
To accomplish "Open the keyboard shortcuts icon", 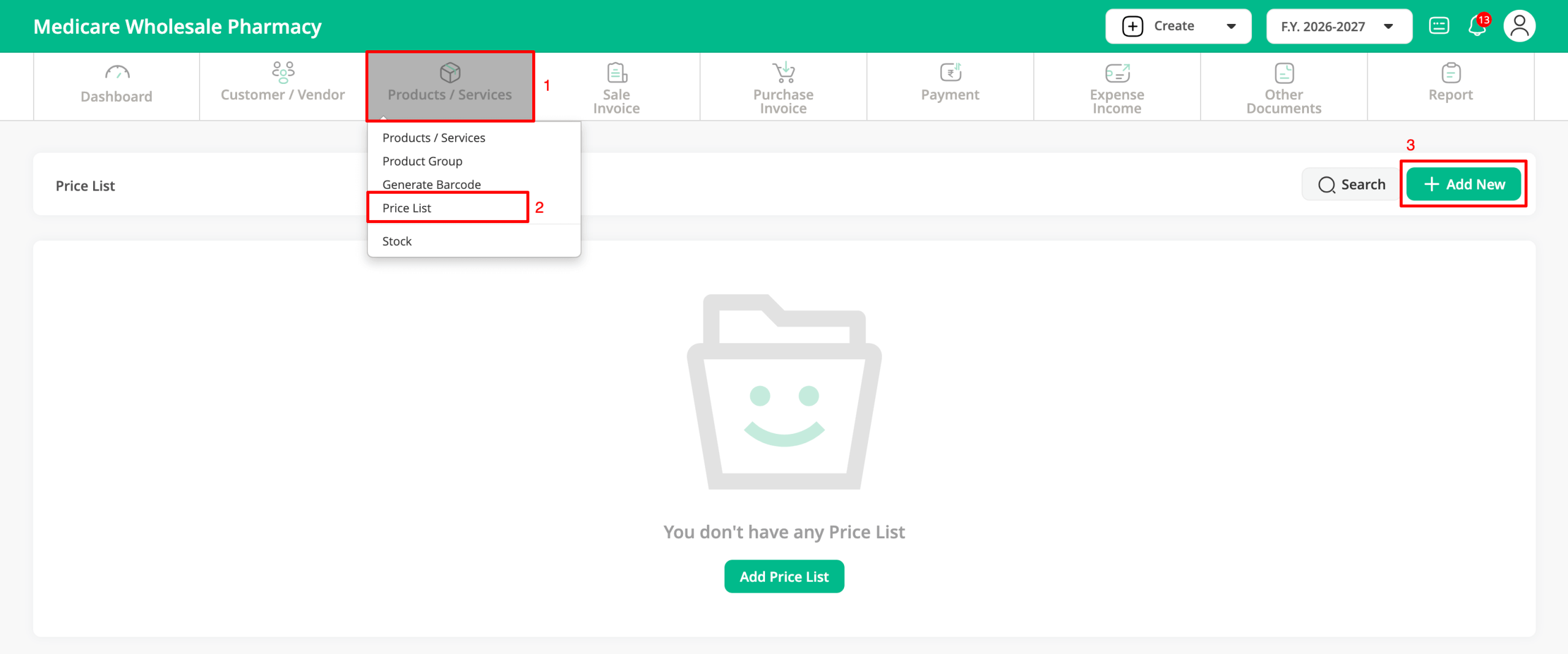I will (1439, 26).
